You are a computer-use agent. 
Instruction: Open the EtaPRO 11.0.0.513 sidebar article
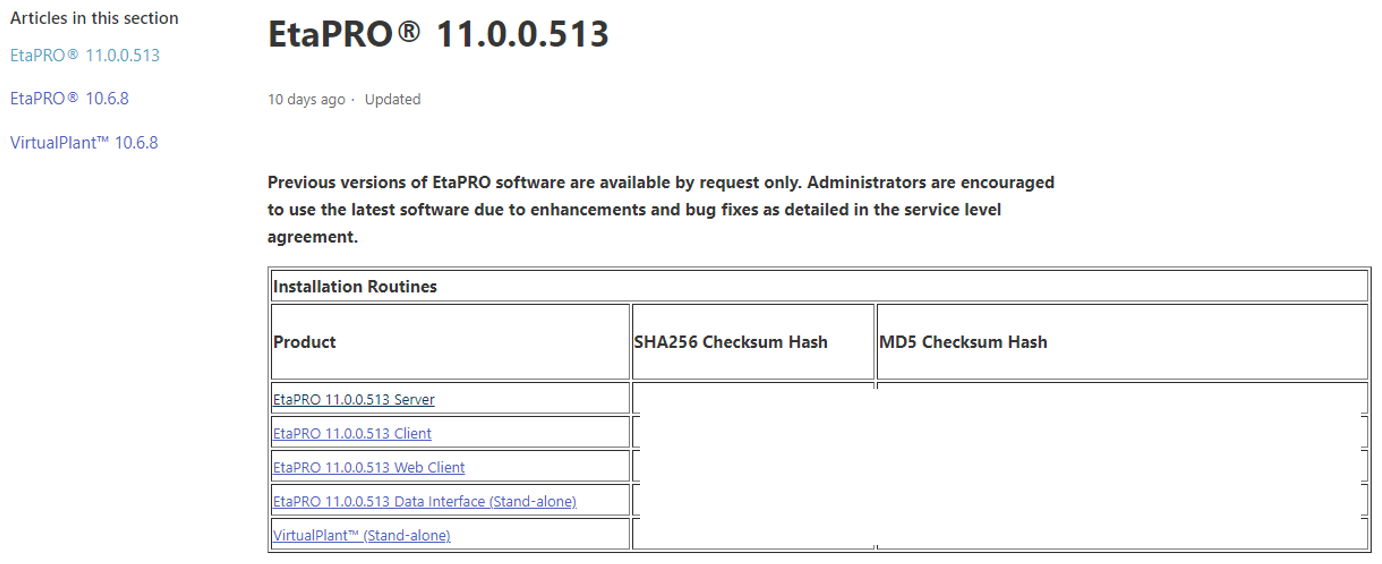[x=85, y=55]
